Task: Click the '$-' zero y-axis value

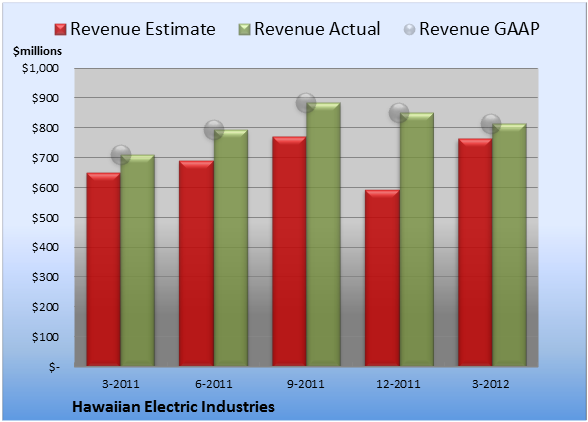Action: [x=54, y=367]
